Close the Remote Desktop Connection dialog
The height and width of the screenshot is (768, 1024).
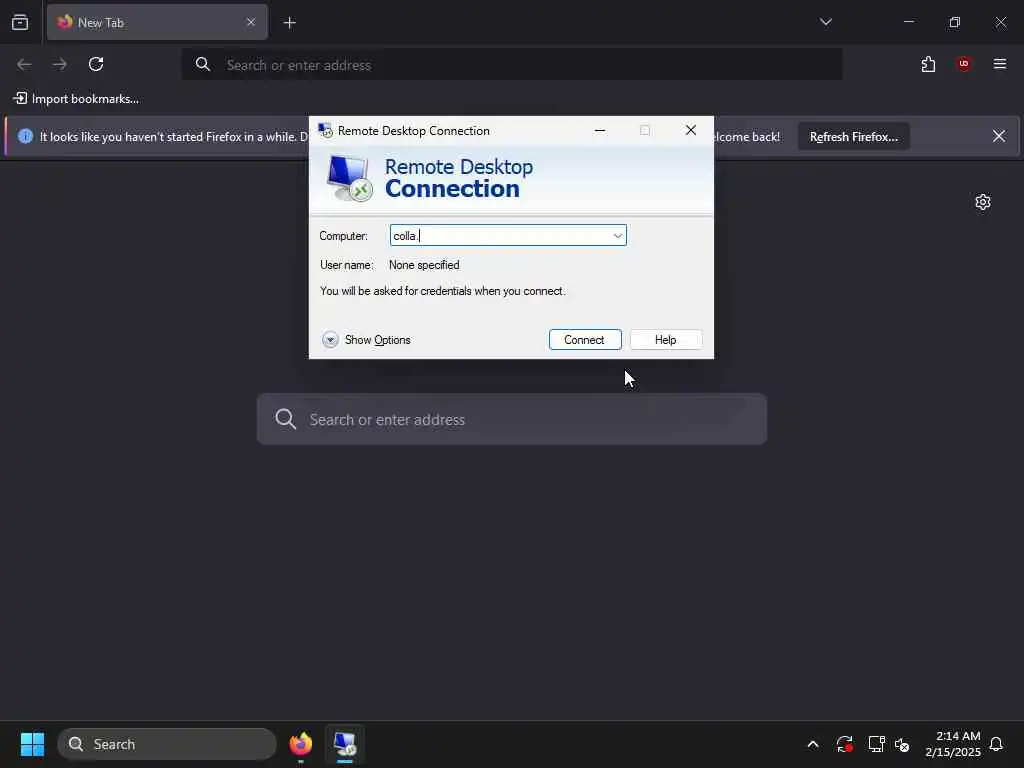click(690, 131)
